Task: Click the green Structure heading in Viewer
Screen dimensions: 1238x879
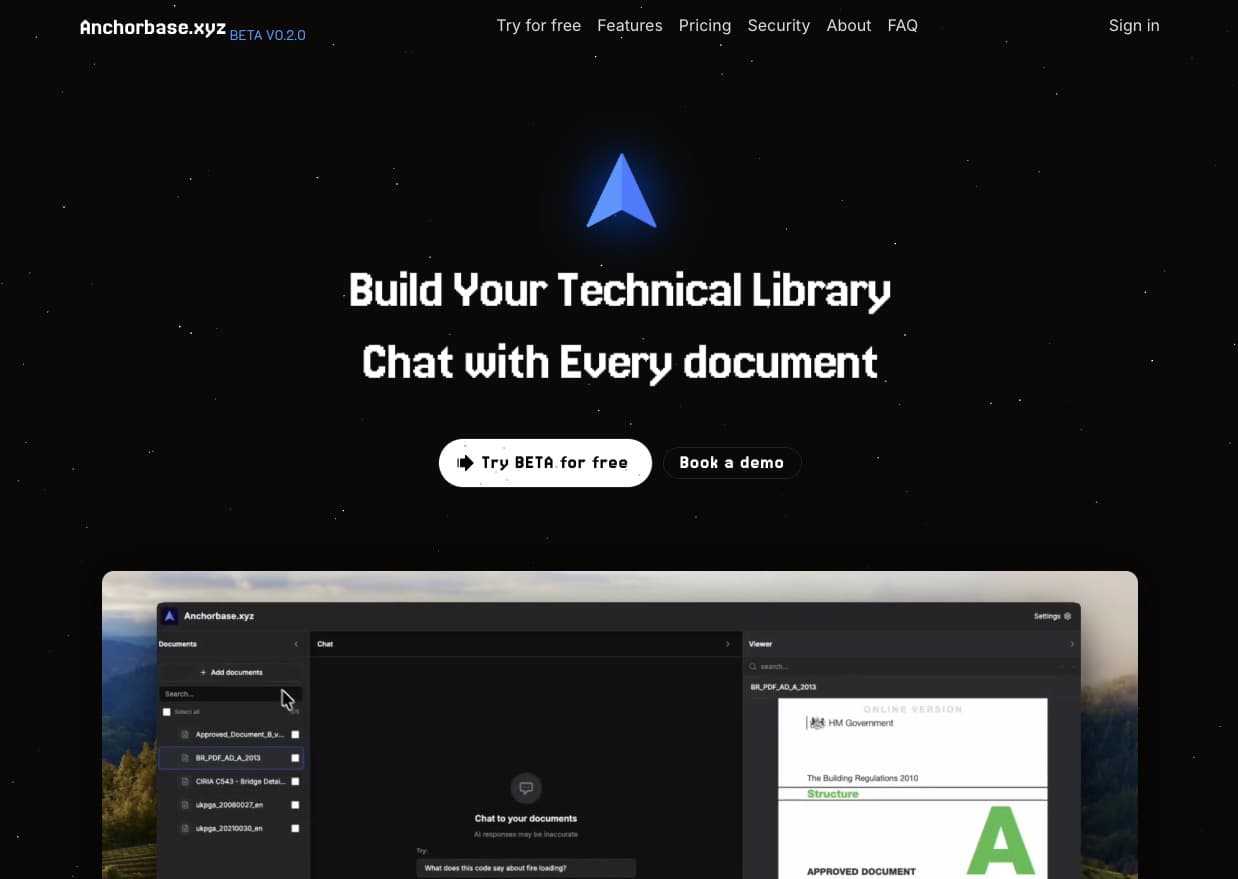Action: 833,794
